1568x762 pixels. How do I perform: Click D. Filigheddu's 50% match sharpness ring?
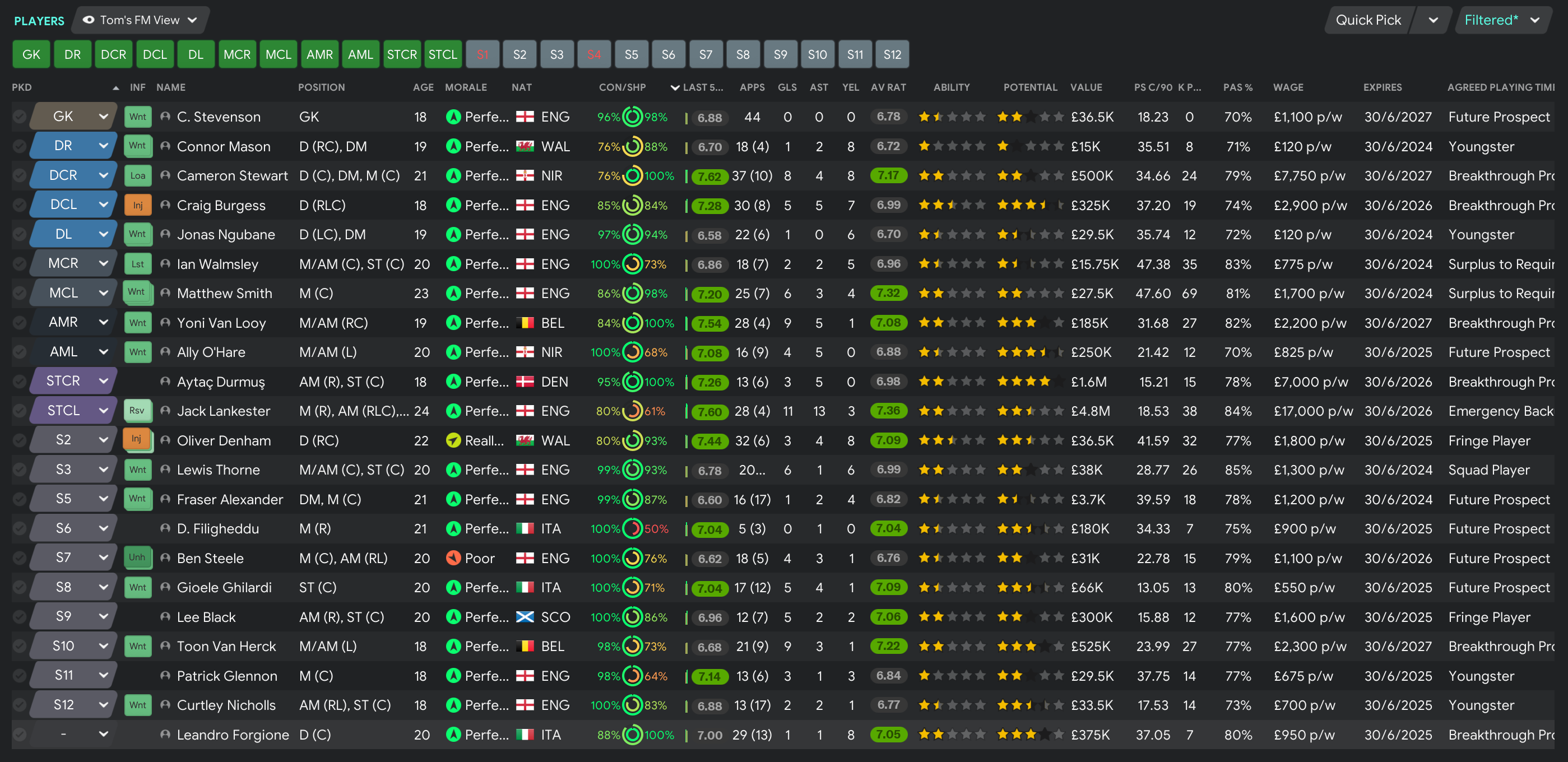tap(633, 528)
